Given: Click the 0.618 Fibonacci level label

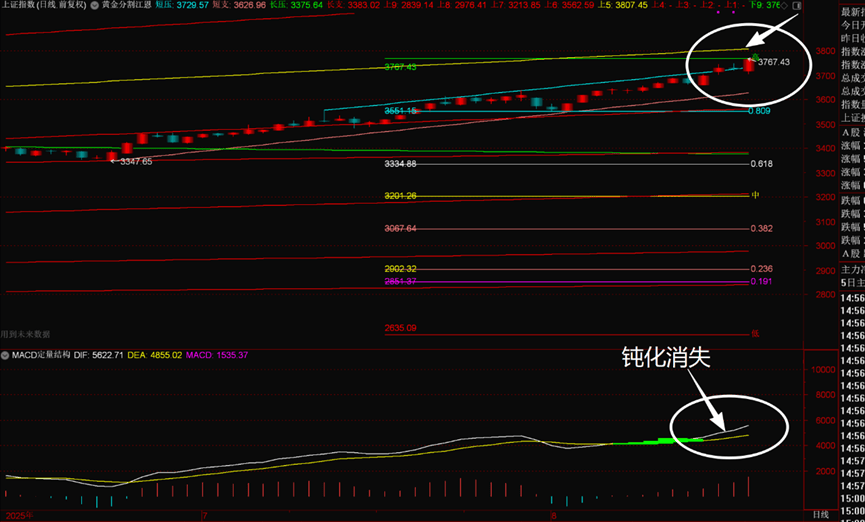Looking at the screenshot, I should click(x=762, y=163).
